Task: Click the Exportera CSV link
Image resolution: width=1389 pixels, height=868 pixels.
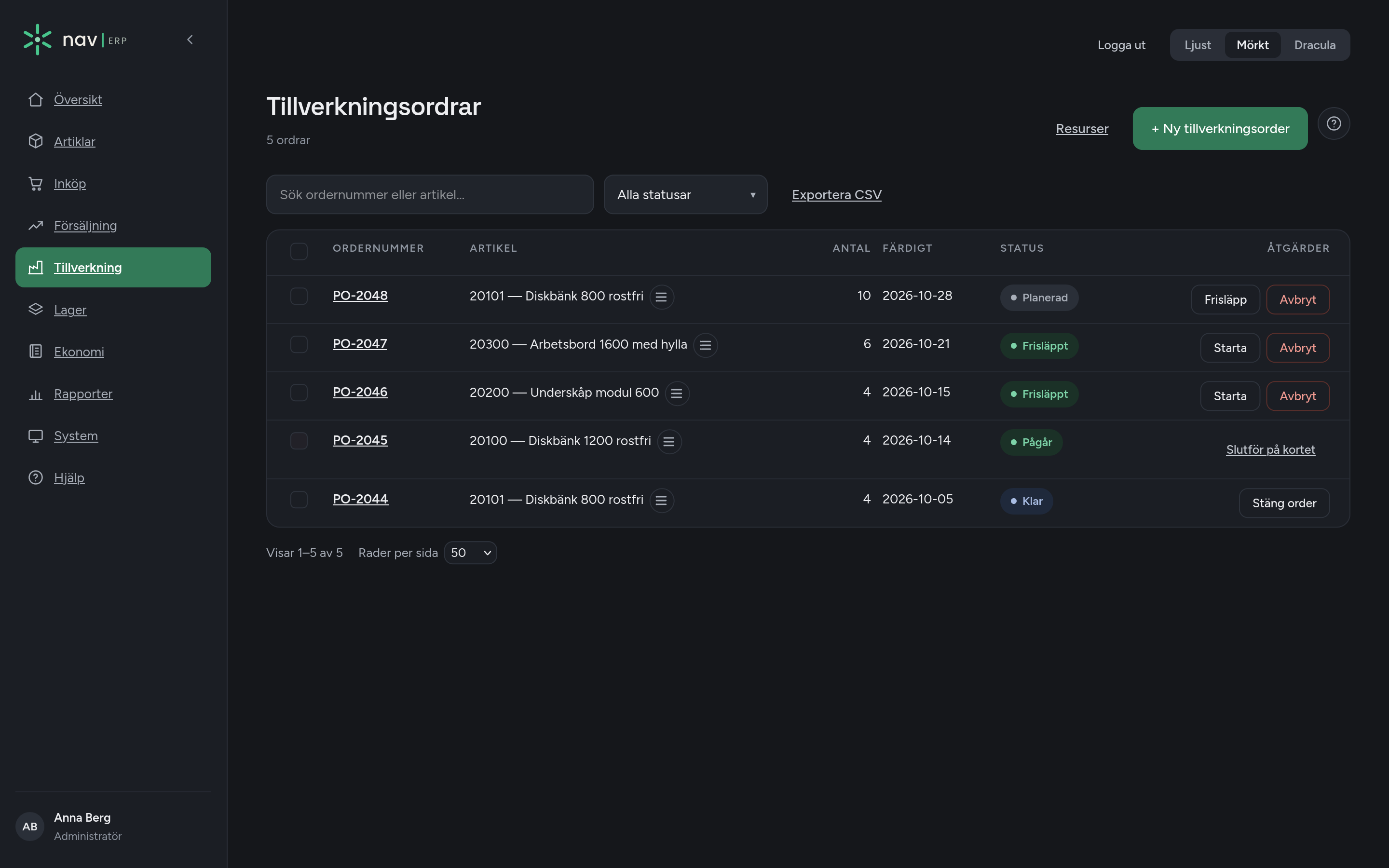Action: tap(836, 195)
